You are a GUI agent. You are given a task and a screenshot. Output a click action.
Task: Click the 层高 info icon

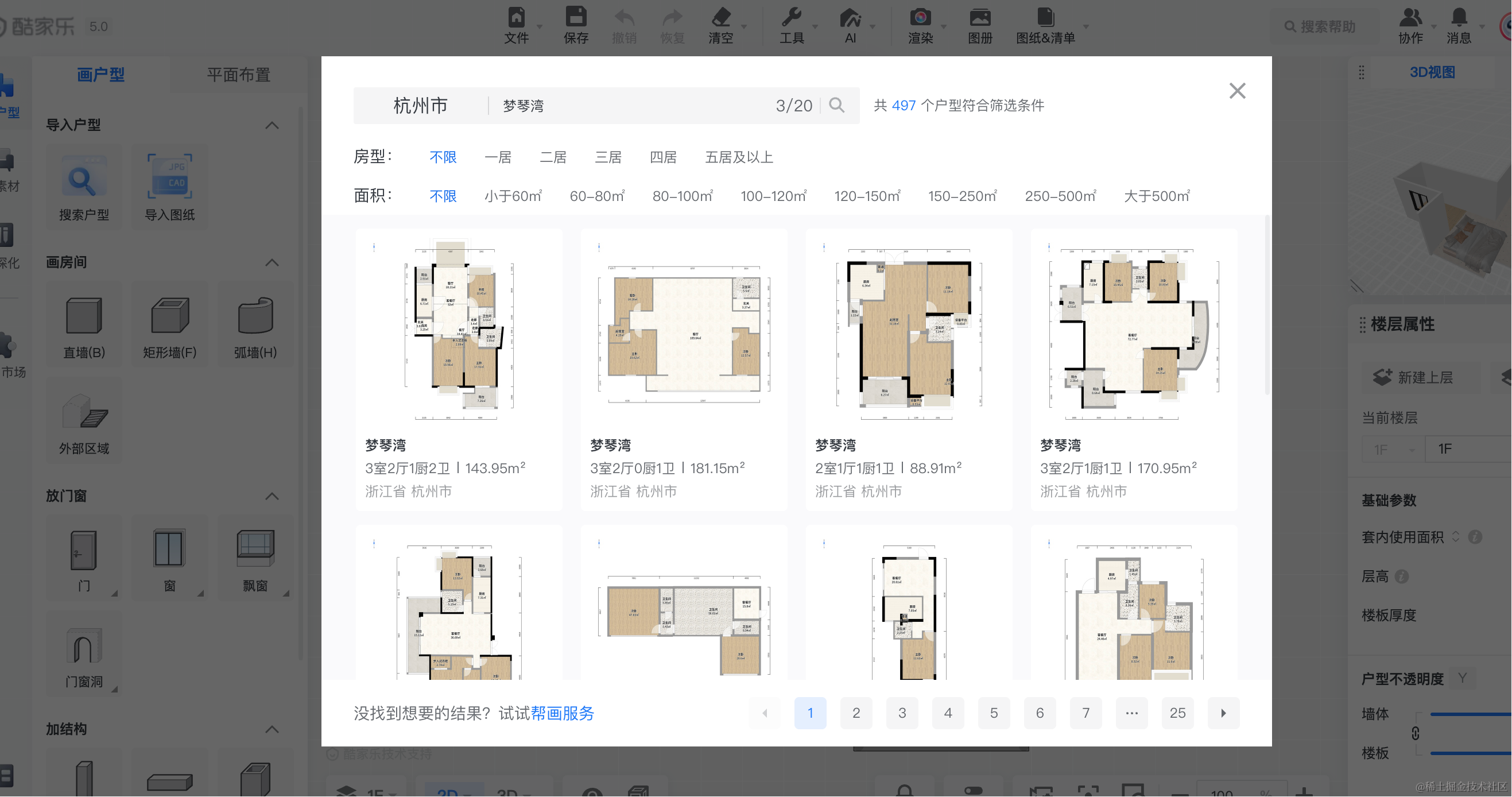[1402, 576]
